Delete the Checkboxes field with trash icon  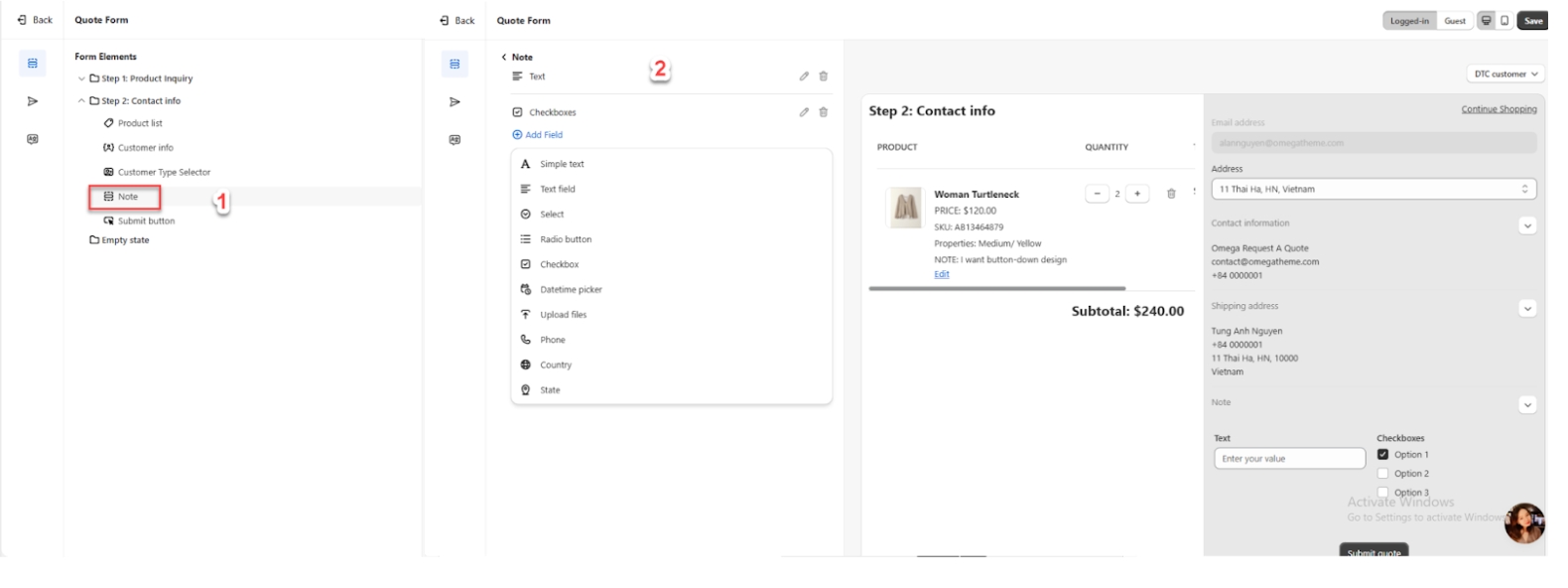pos(823,112)
